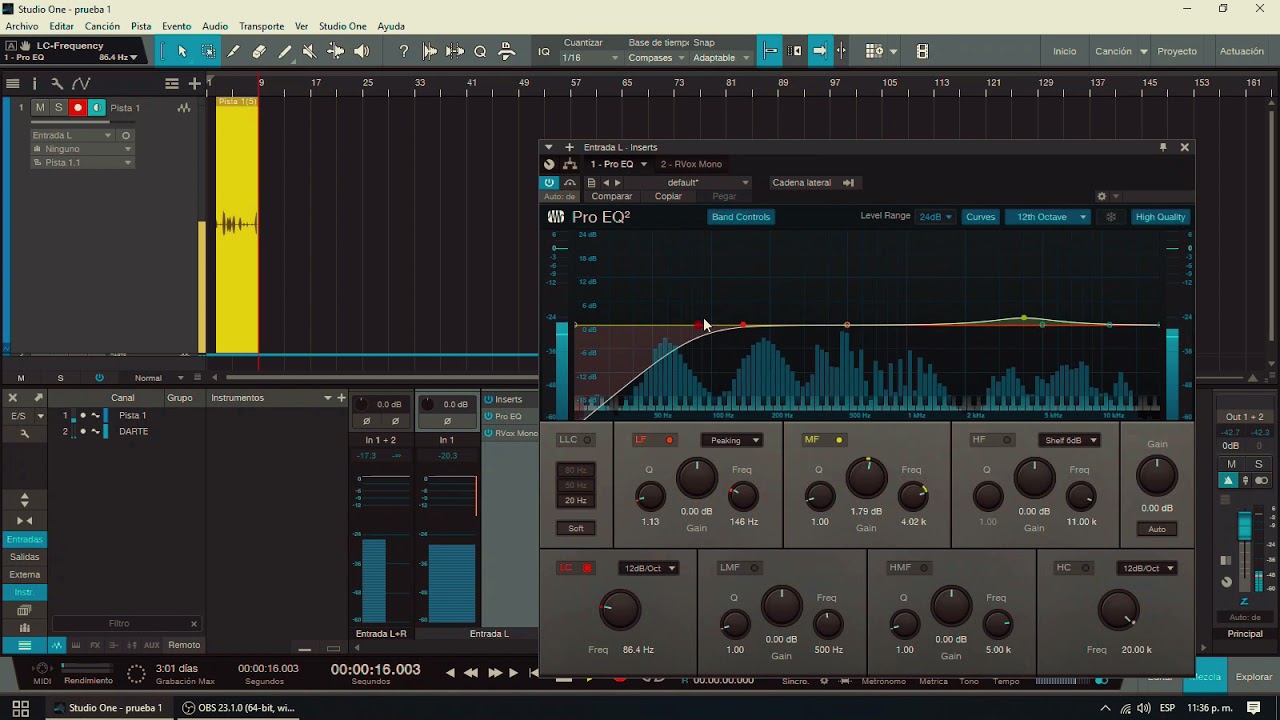Screen dimensions: 1280x720
Task: Open the LC 12dB/Oct slope dropdown
Action: point(649,568)
